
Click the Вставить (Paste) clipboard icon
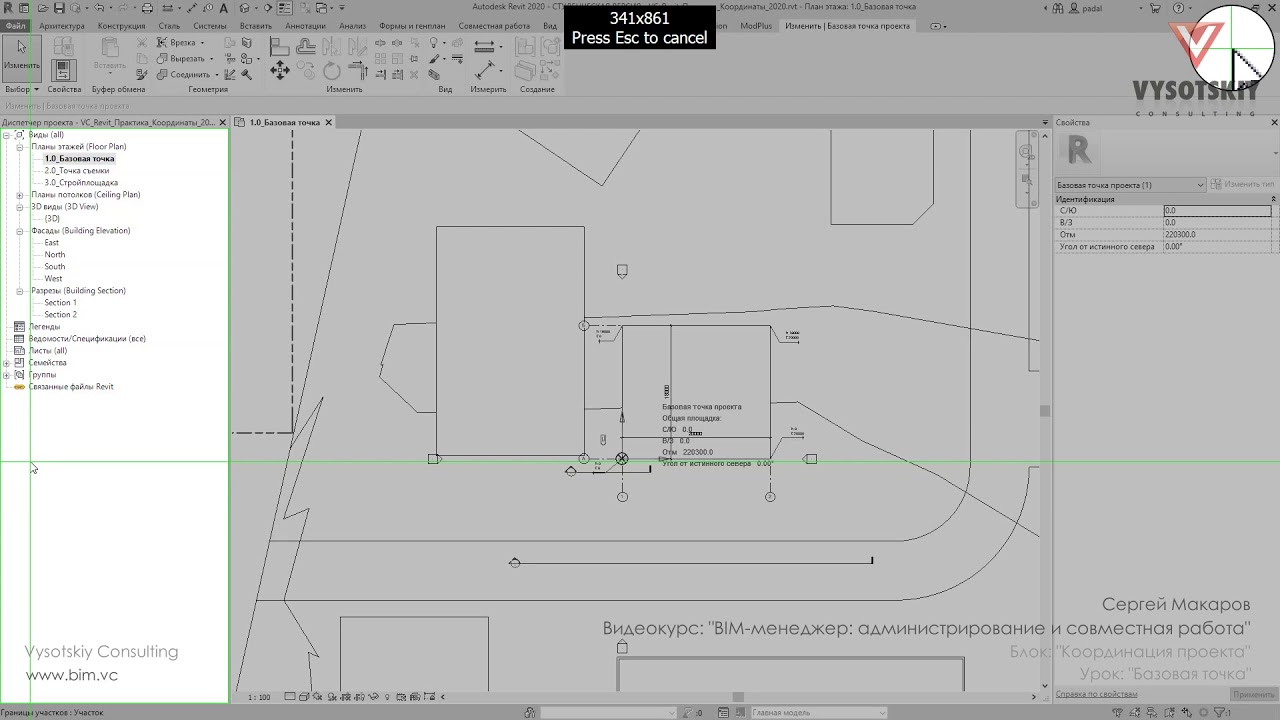(x=109, y=53)
